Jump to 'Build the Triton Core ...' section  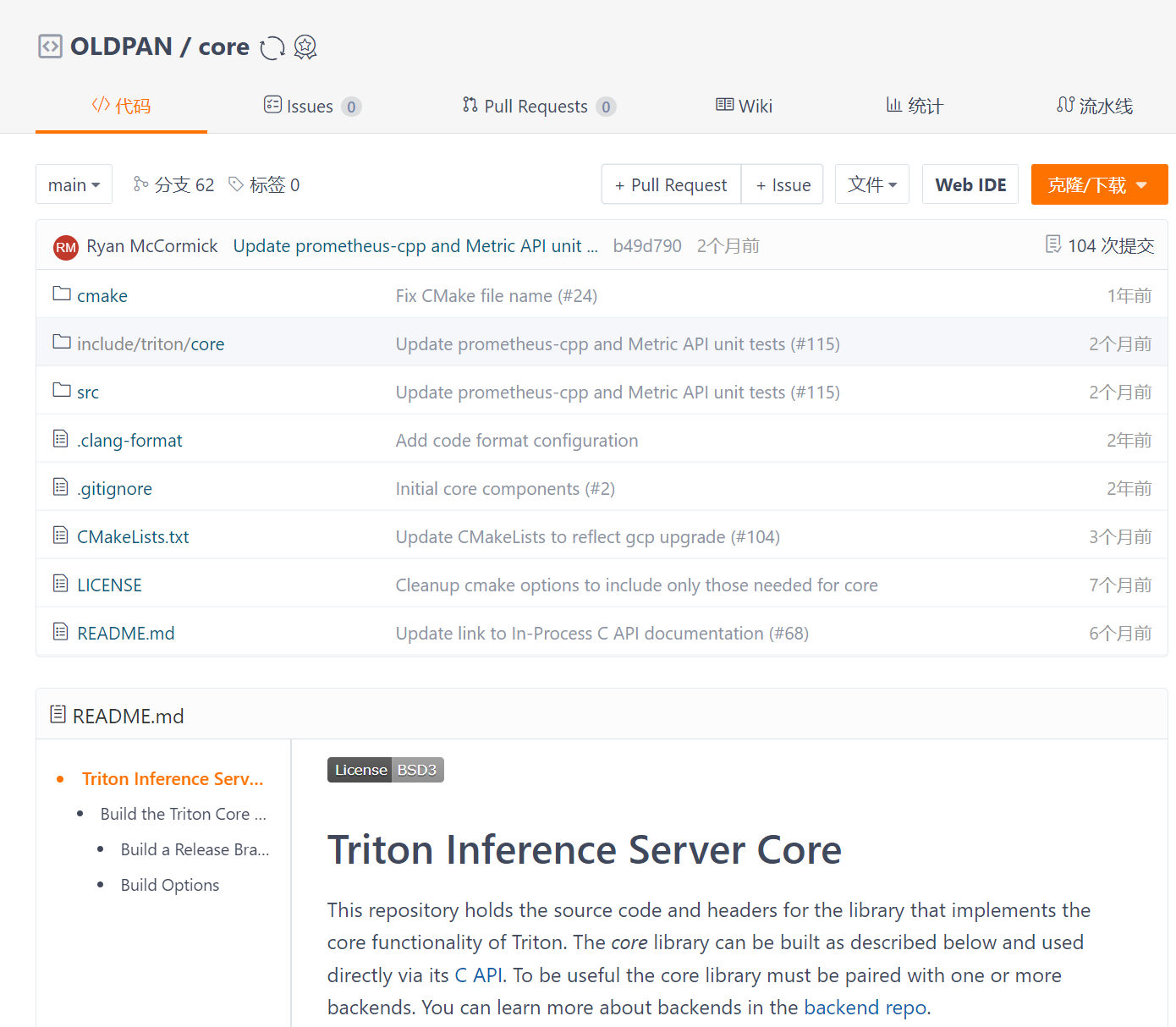click(184, 814)
